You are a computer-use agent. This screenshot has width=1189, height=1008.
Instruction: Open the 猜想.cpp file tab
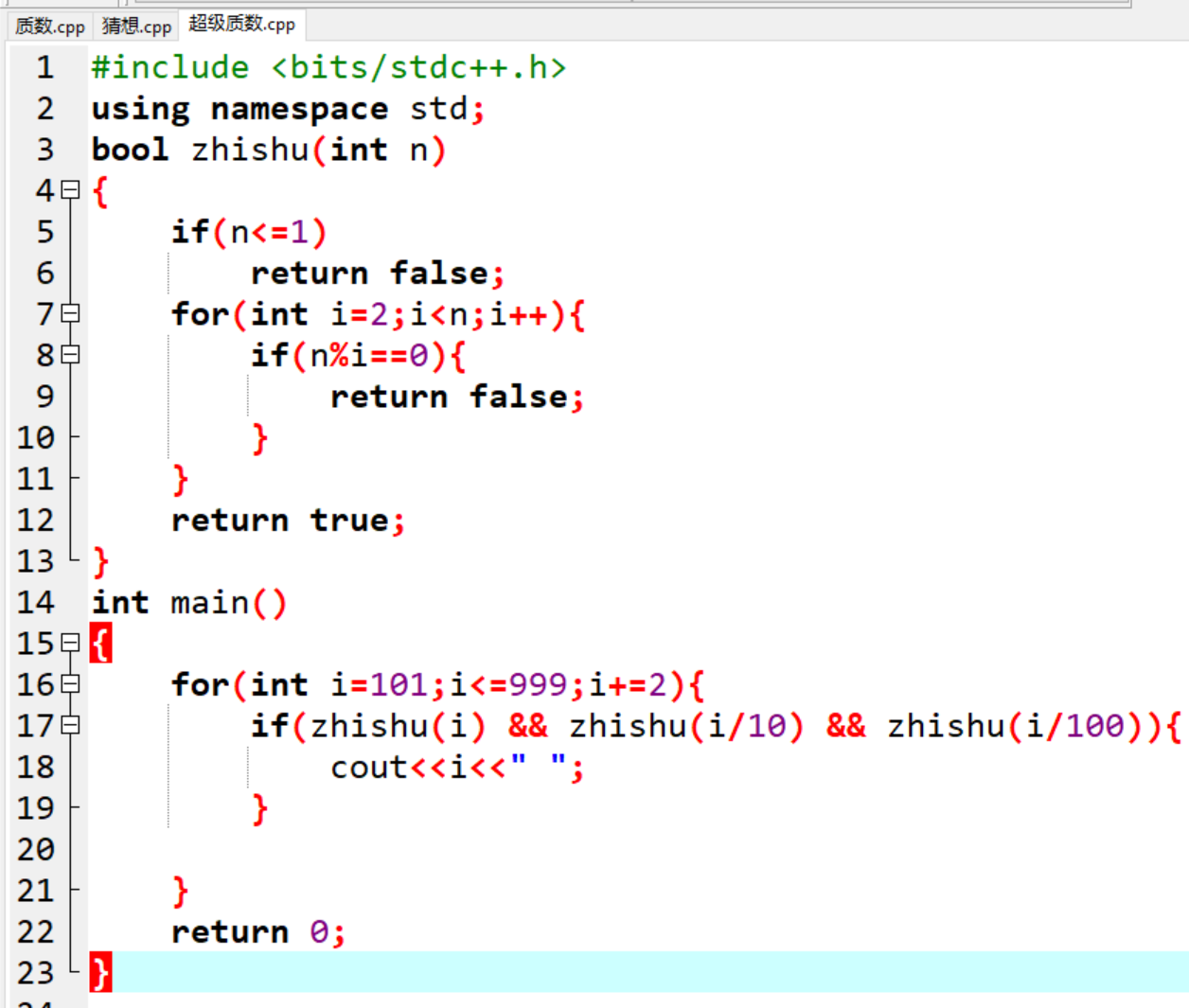[x=136, y=26]
